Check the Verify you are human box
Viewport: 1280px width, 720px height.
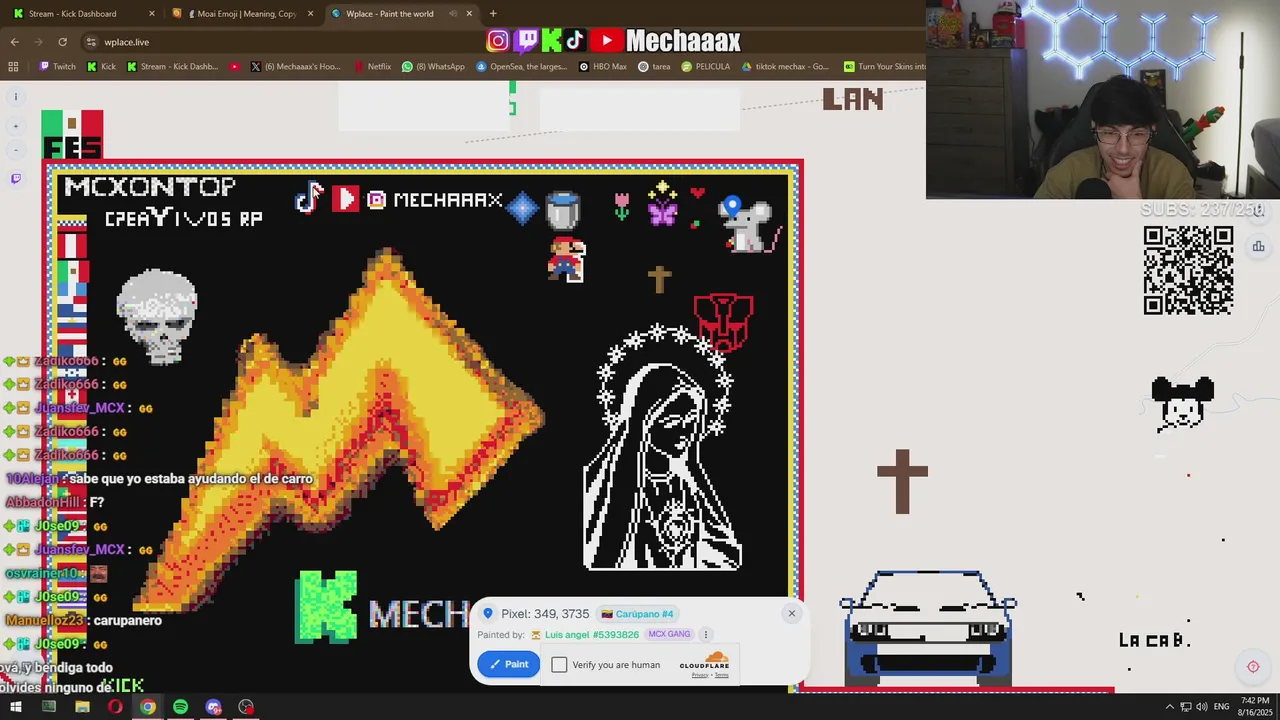coord(559,665)
